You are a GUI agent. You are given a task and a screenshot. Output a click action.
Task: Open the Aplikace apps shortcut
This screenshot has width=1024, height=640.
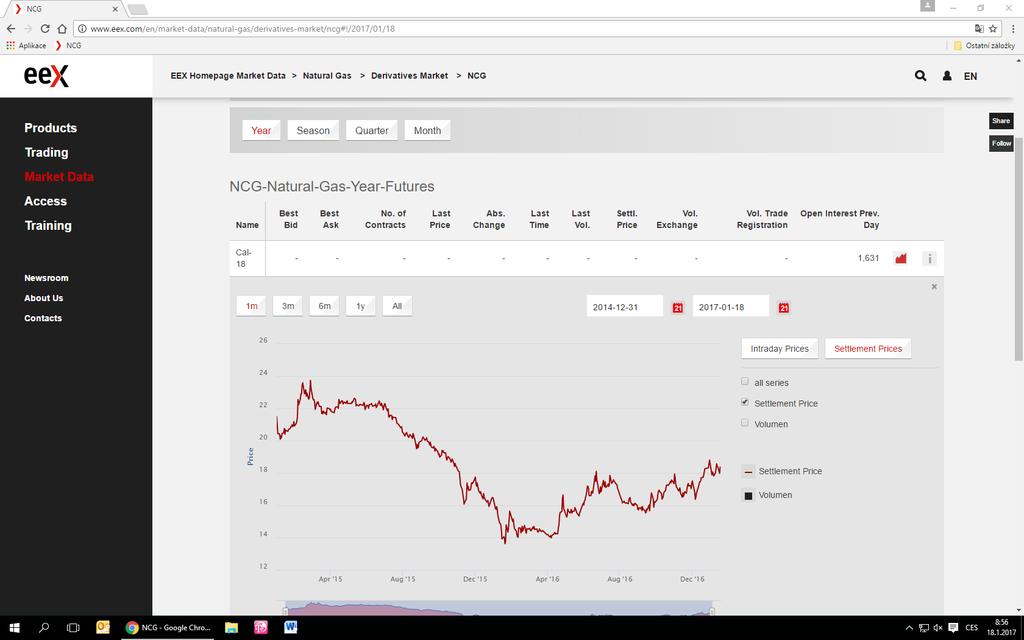pyautogui.click(x=26, y=46)
